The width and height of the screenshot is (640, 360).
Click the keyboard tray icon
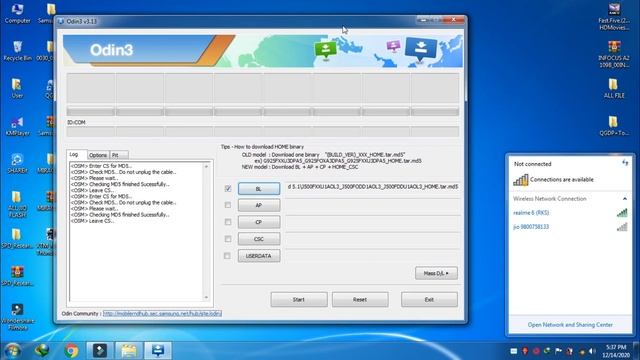point(514,351)
